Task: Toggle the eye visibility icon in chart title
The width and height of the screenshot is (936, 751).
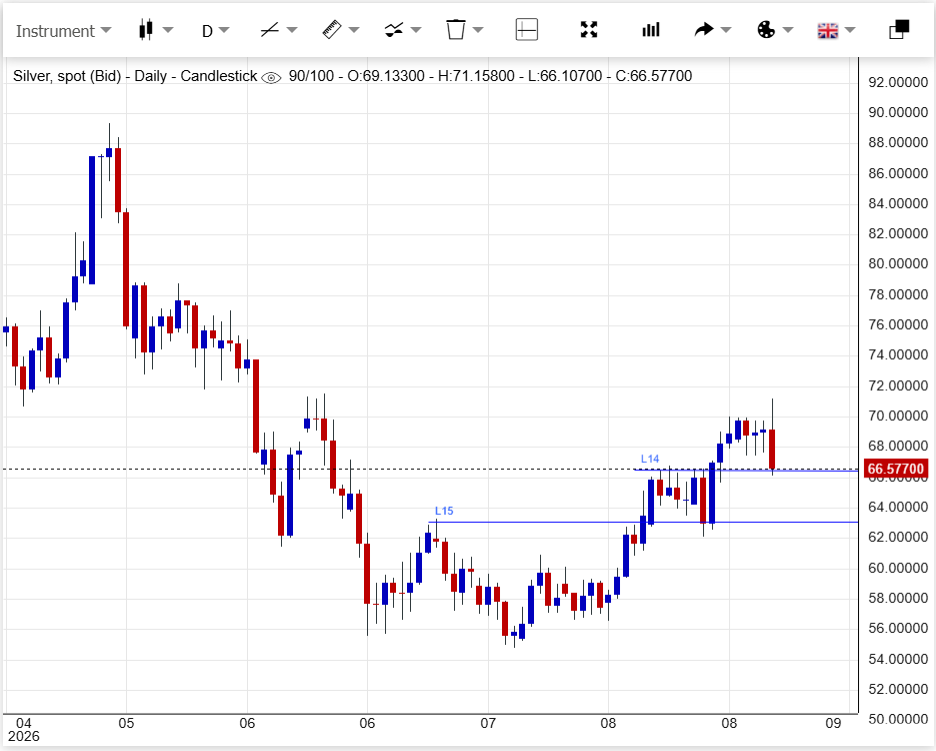Action: pyautogui.click(x=271, y=78)
